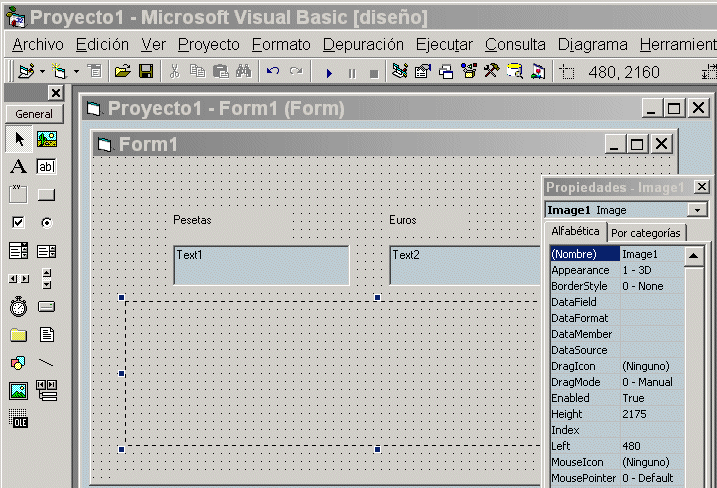Image resolution: width=717 pixels, height=488 pixels.
Task: Select the TextBox tool in toolbox
Action: point(47,166)
